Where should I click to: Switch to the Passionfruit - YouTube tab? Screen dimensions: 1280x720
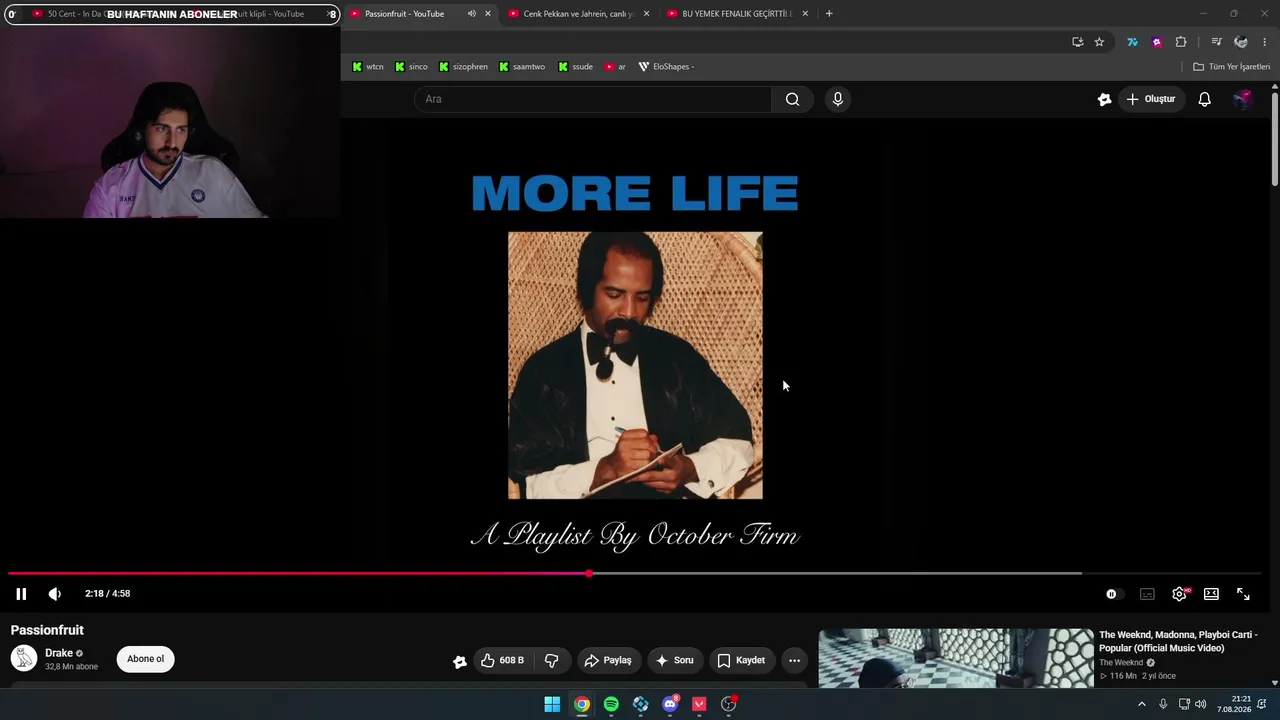404,14
